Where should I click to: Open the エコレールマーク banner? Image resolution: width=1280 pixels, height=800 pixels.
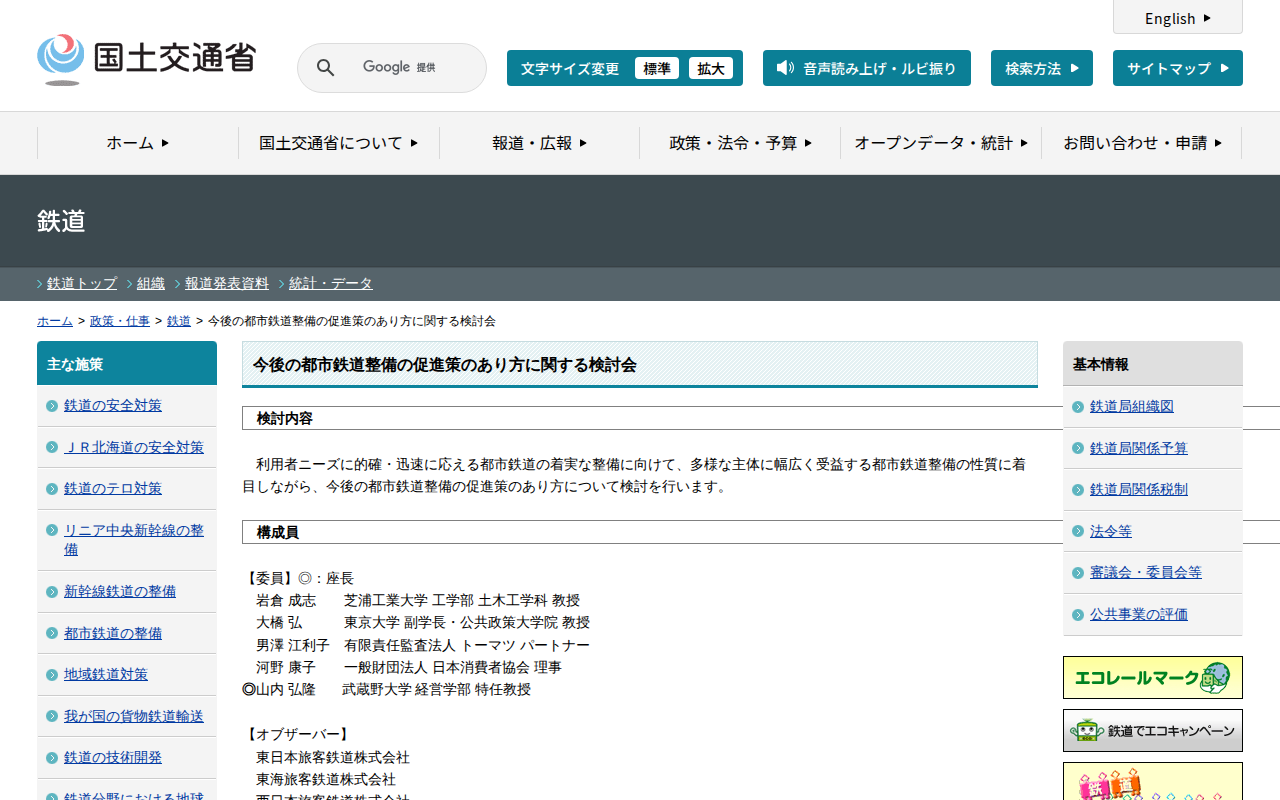pyautogui.click(x=1152, y=677)
